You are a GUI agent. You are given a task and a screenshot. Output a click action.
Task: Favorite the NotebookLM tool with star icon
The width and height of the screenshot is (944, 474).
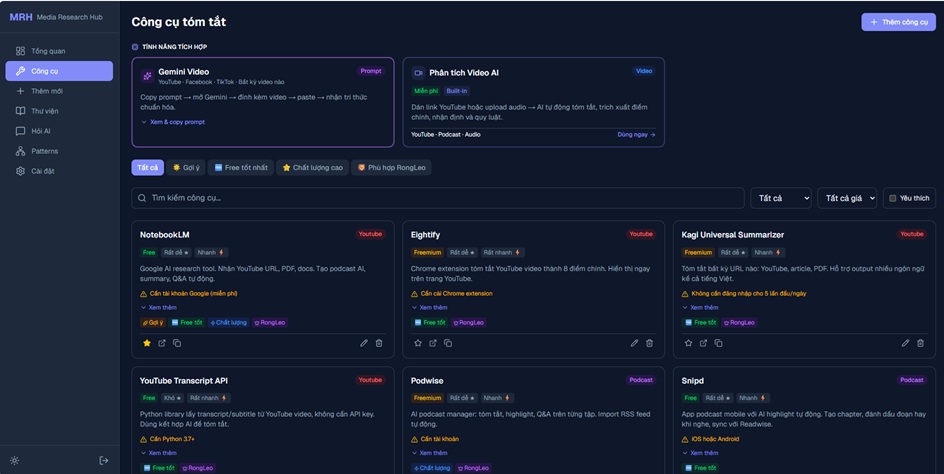[x=146, y=343]
